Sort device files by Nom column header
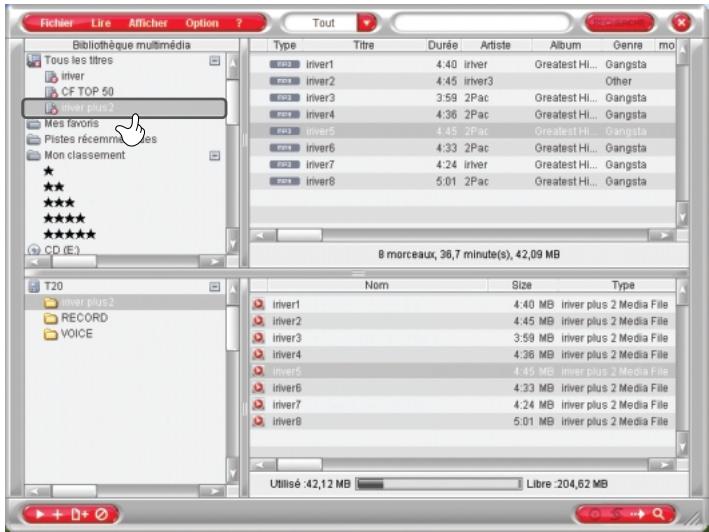Screen dimensions: 709x532 pos(377,285)
